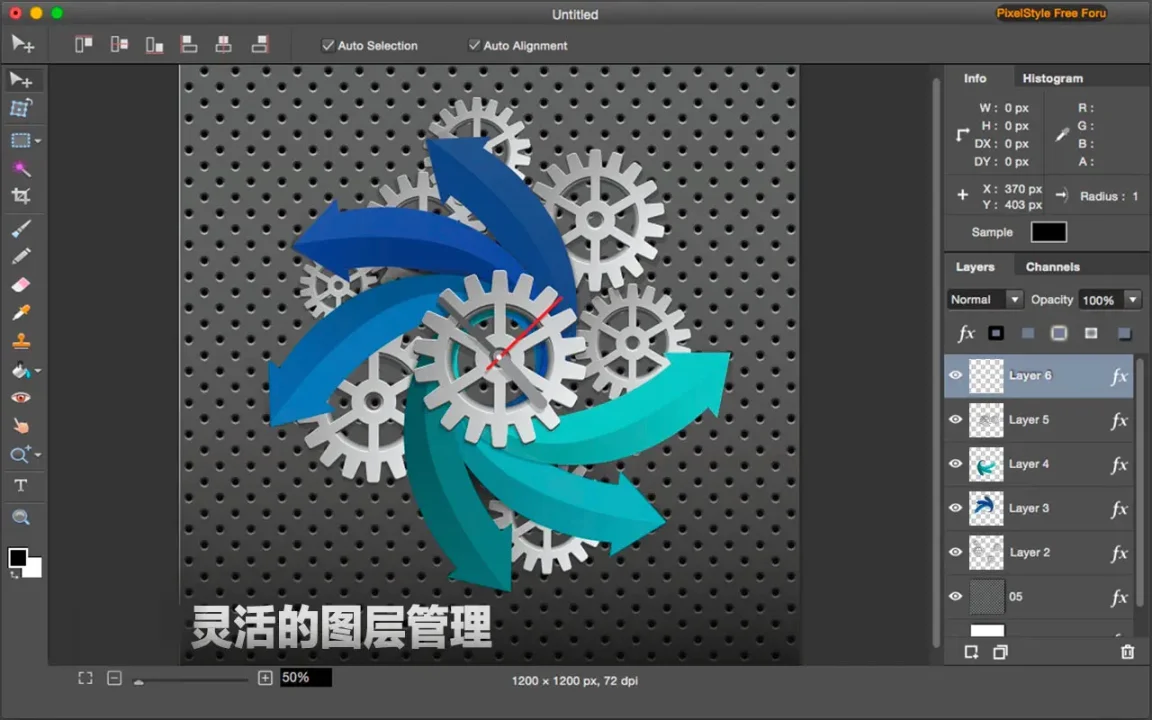Open the Opacity 100% dropdown
The image size is (1152, 720).
coord(1109,300)
